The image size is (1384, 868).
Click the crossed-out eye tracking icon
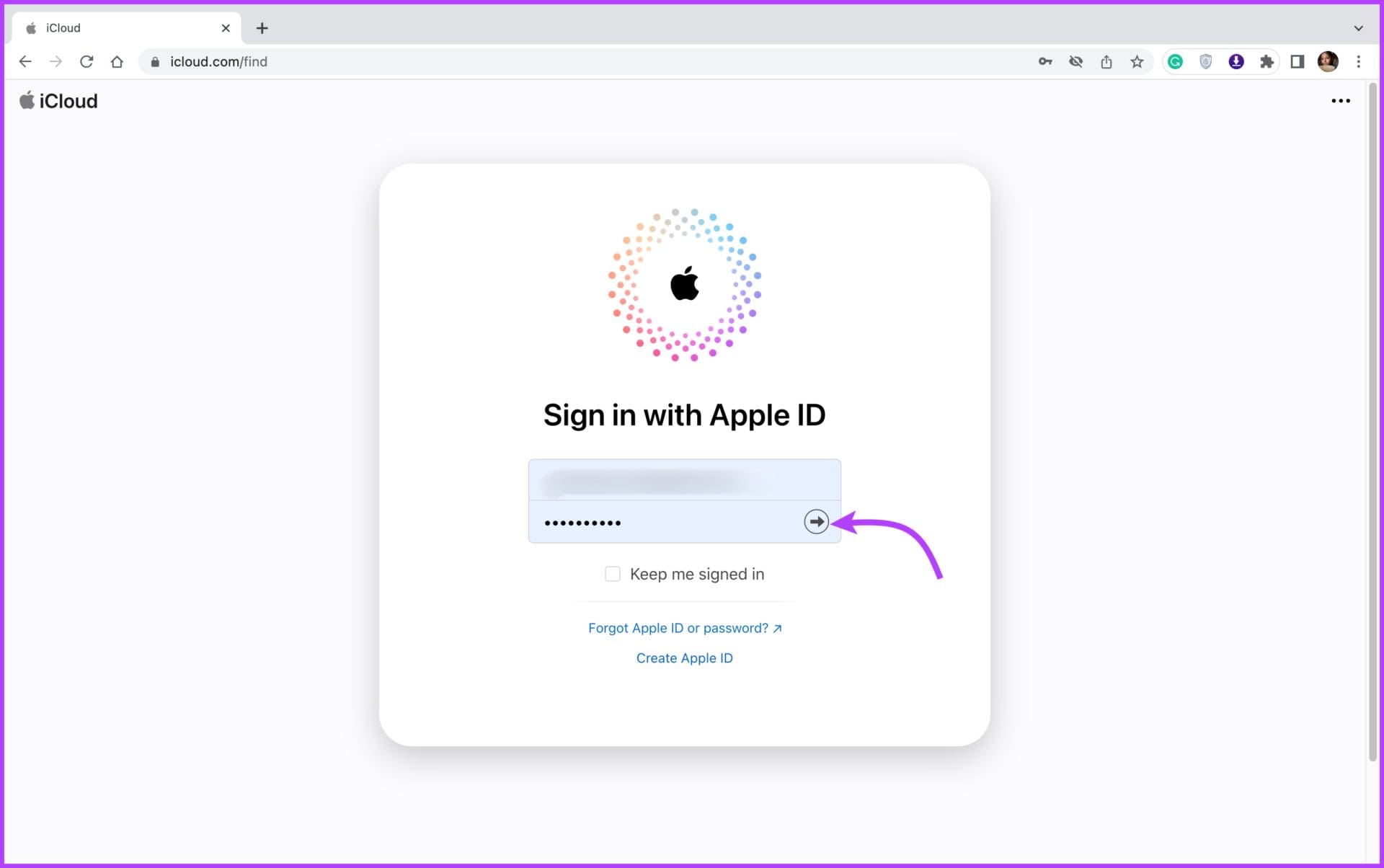click(1076, 62)
